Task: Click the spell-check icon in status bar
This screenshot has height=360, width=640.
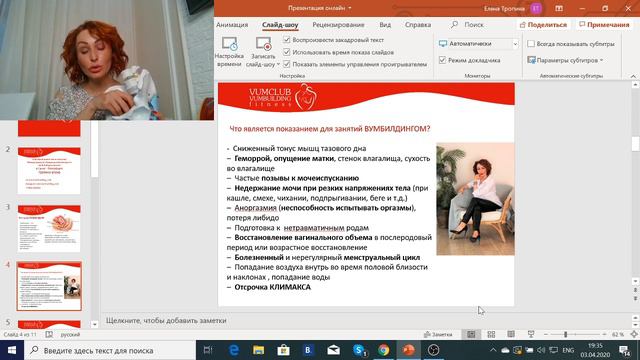Action: point(49,334)
